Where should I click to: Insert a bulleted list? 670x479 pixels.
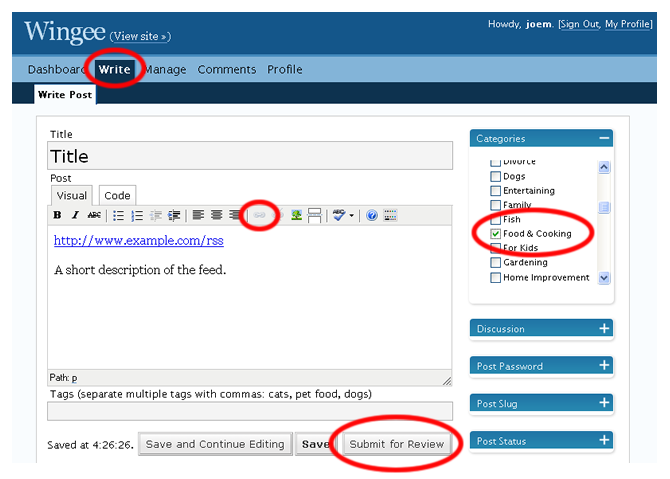coord(118,215)
